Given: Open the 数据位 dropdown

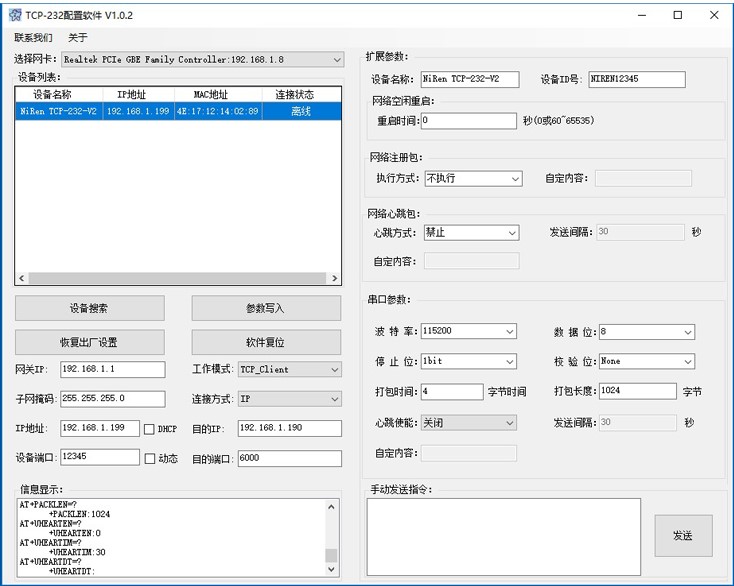Looking at the screenshot, I should (647, 332).
